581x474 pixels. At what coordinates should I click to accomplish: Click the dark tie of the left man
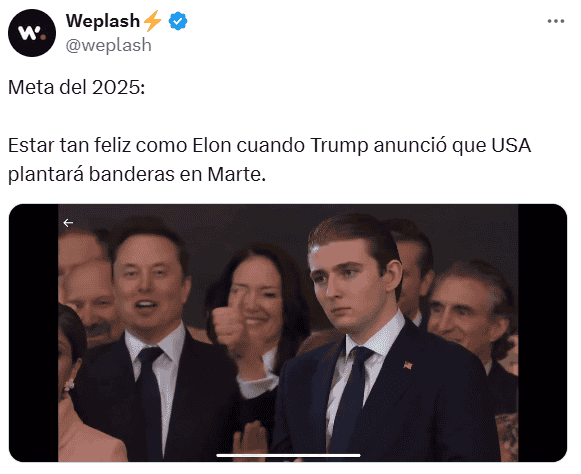[x=150, y=400]
